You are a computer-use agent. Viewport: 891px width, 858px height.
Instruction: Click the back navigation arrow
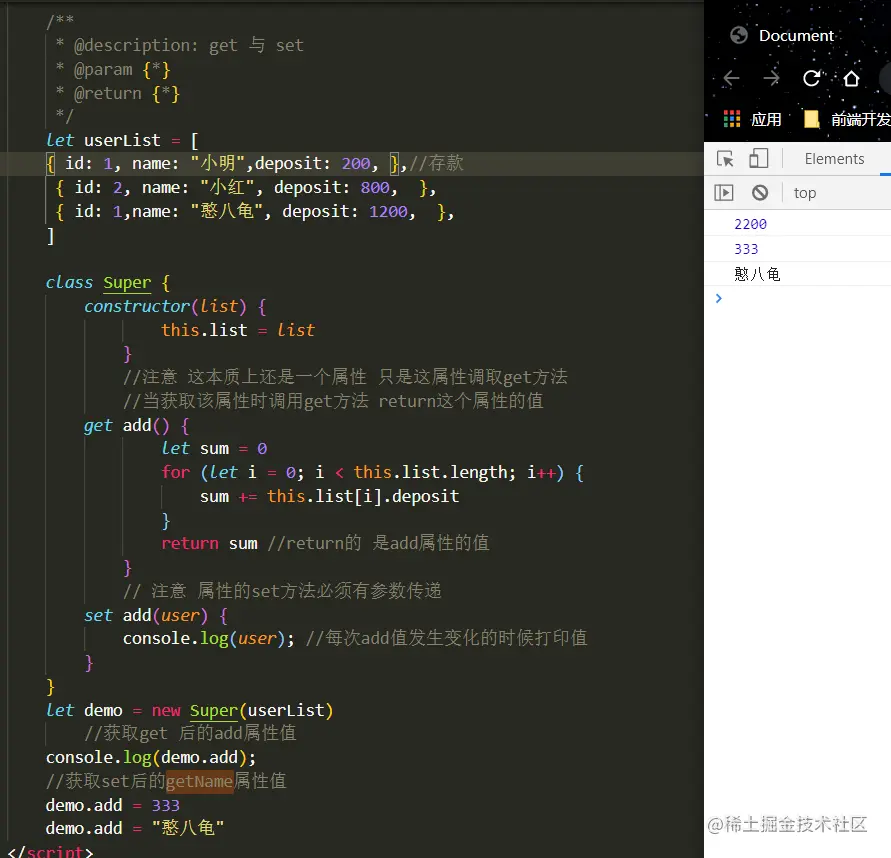coord(731,78)
